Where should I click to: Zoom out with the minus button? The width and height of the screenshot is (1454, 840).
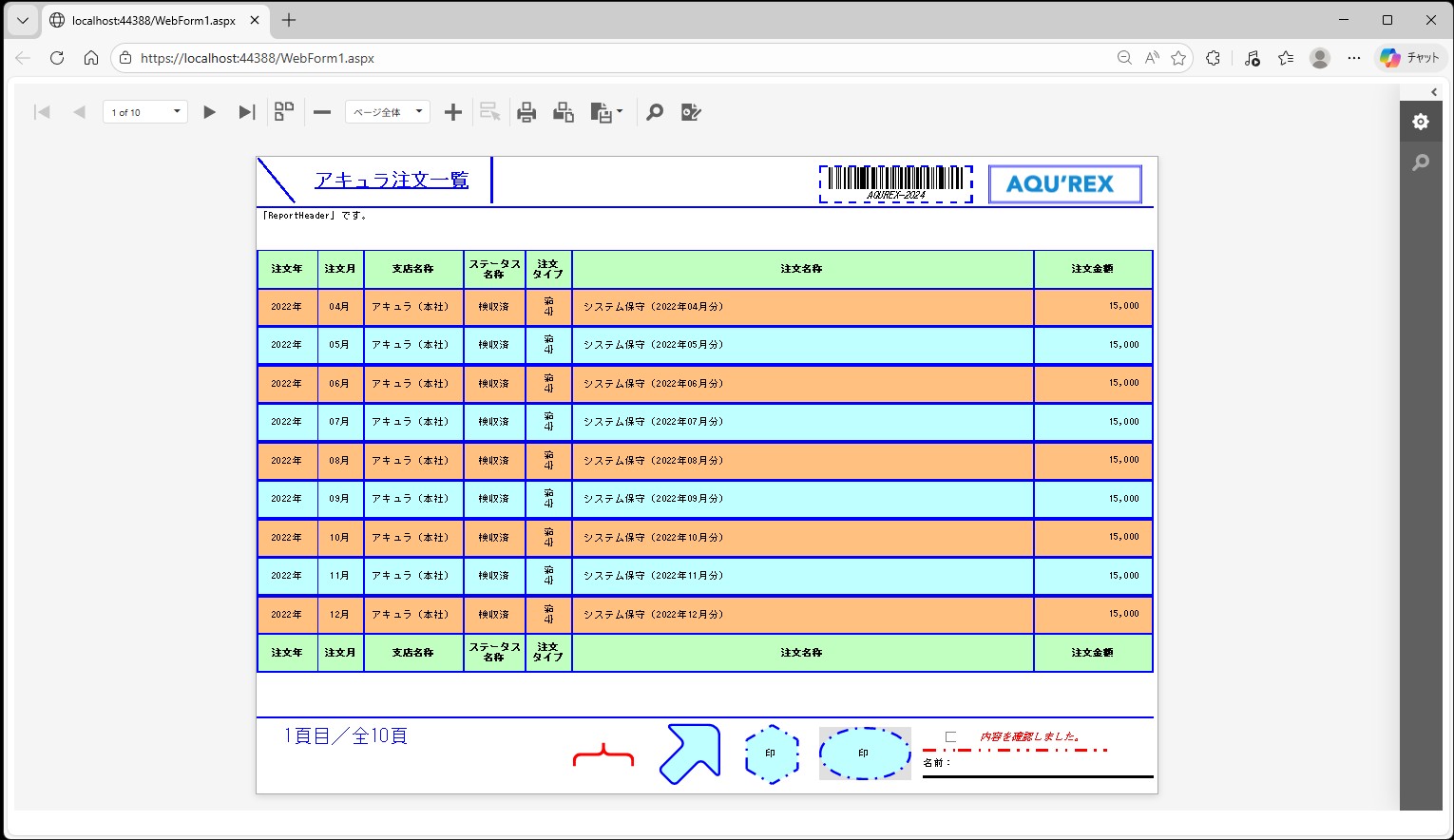pyautogui.click(x=322, y=112)
